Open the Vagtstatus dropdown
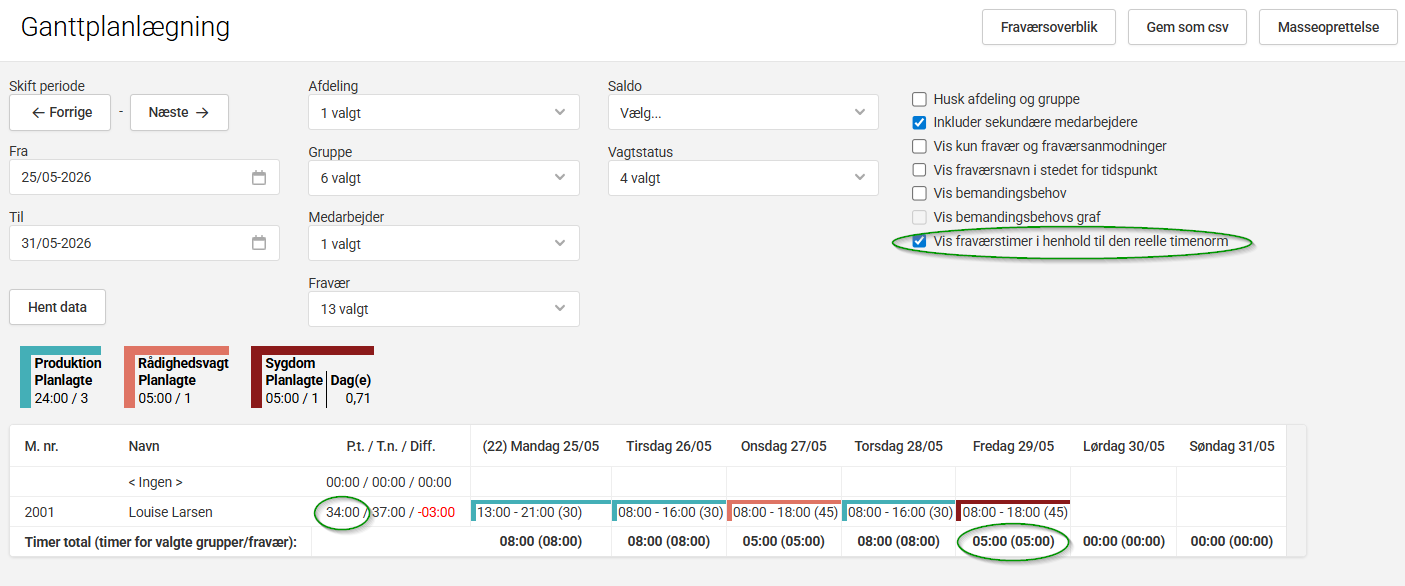 point(743,178)
